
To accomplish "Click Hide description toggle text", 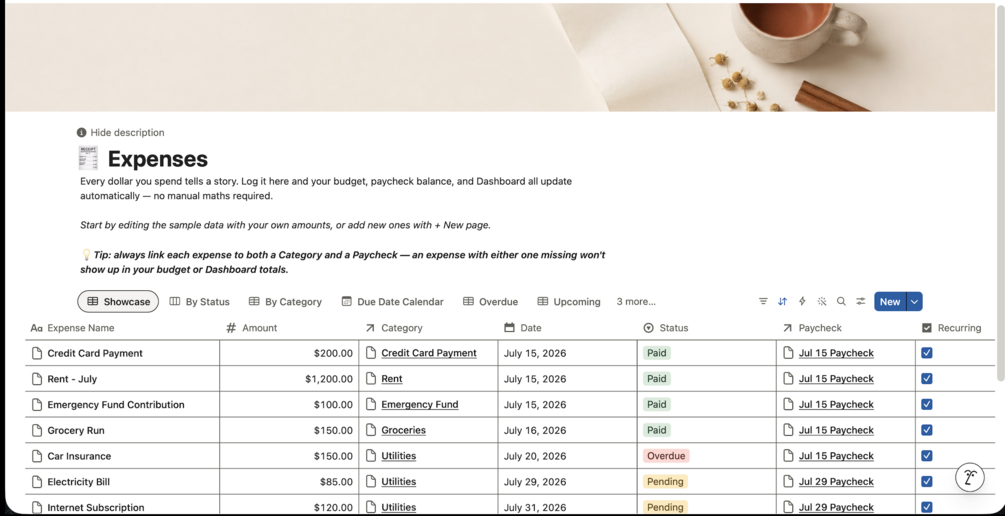I will (127, 133).
